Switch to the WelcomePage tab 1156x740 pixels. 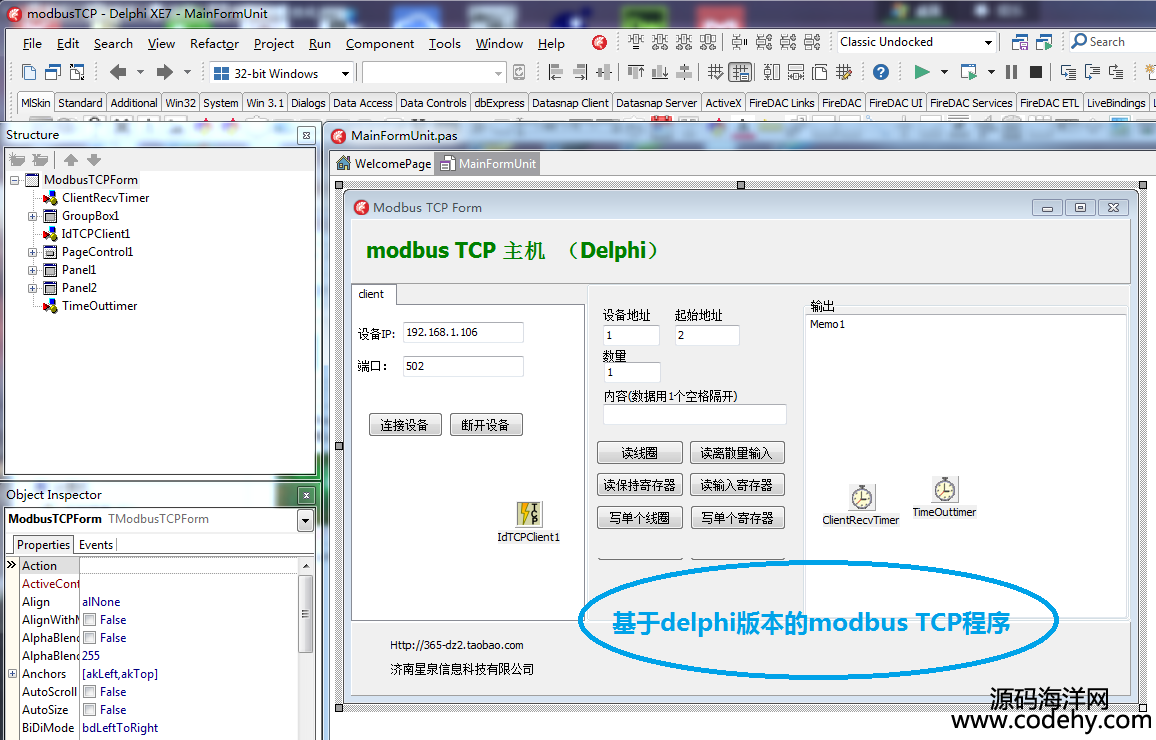[384, 164]
